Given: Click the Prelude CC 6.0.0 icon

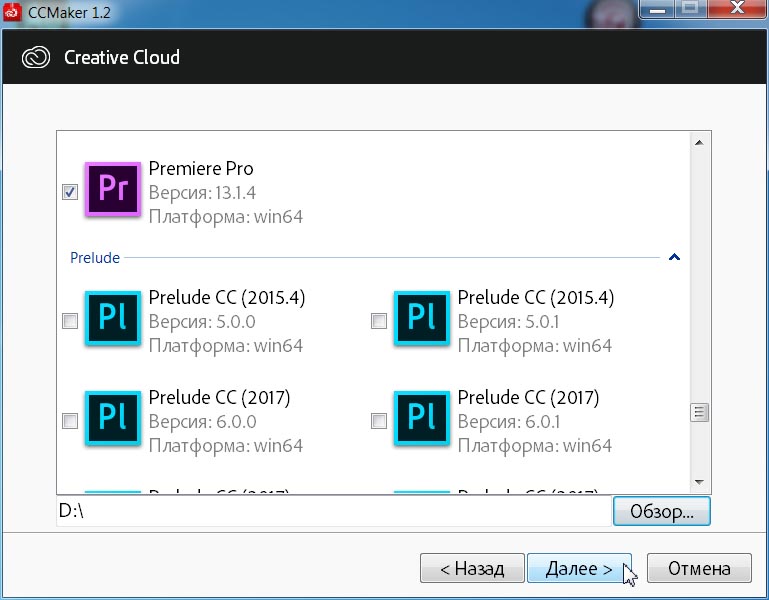Looking at the screenshot, I should (x=113, y=418).
